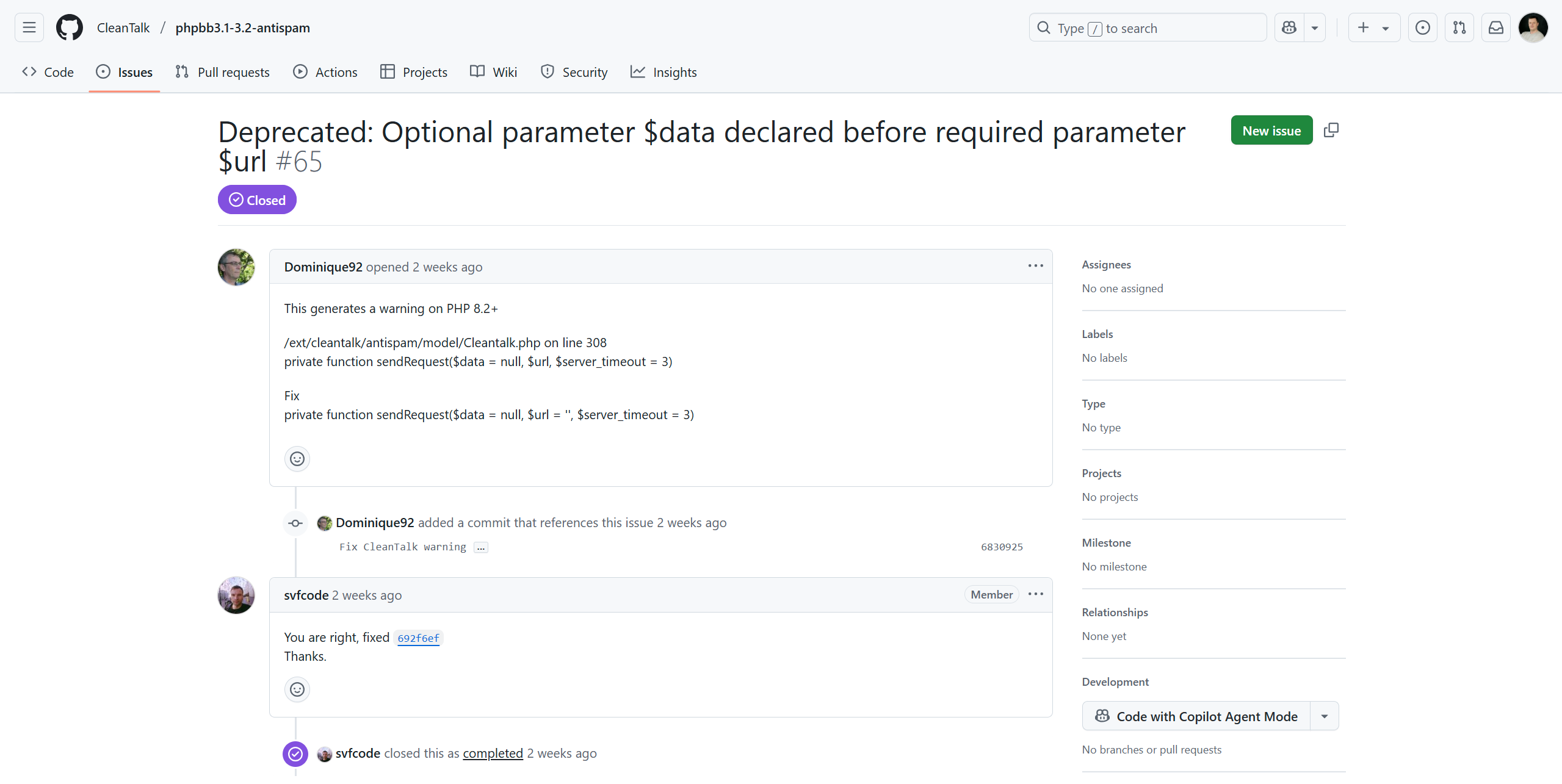
Task: Open the notifications inbox icon
Action: [1496, 27]
